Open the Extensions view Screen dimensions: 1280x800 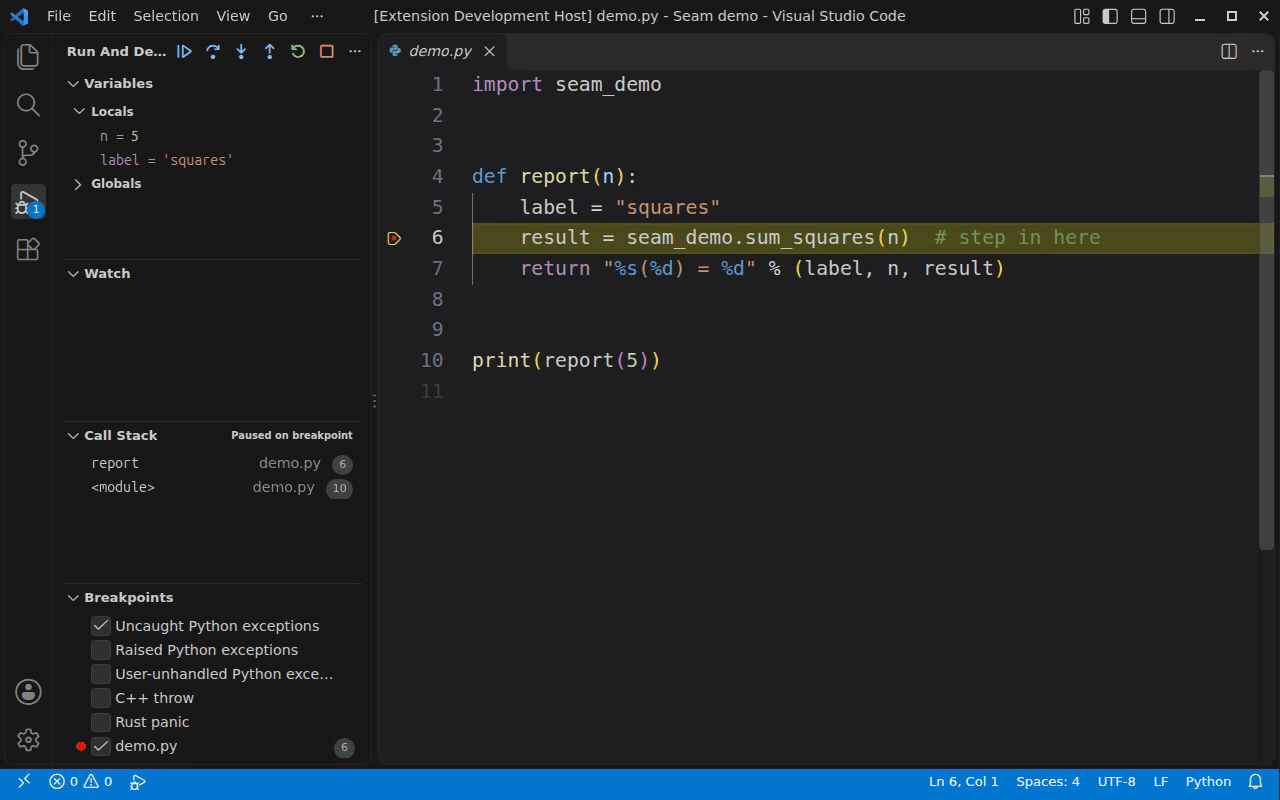[x=28, y=249]
